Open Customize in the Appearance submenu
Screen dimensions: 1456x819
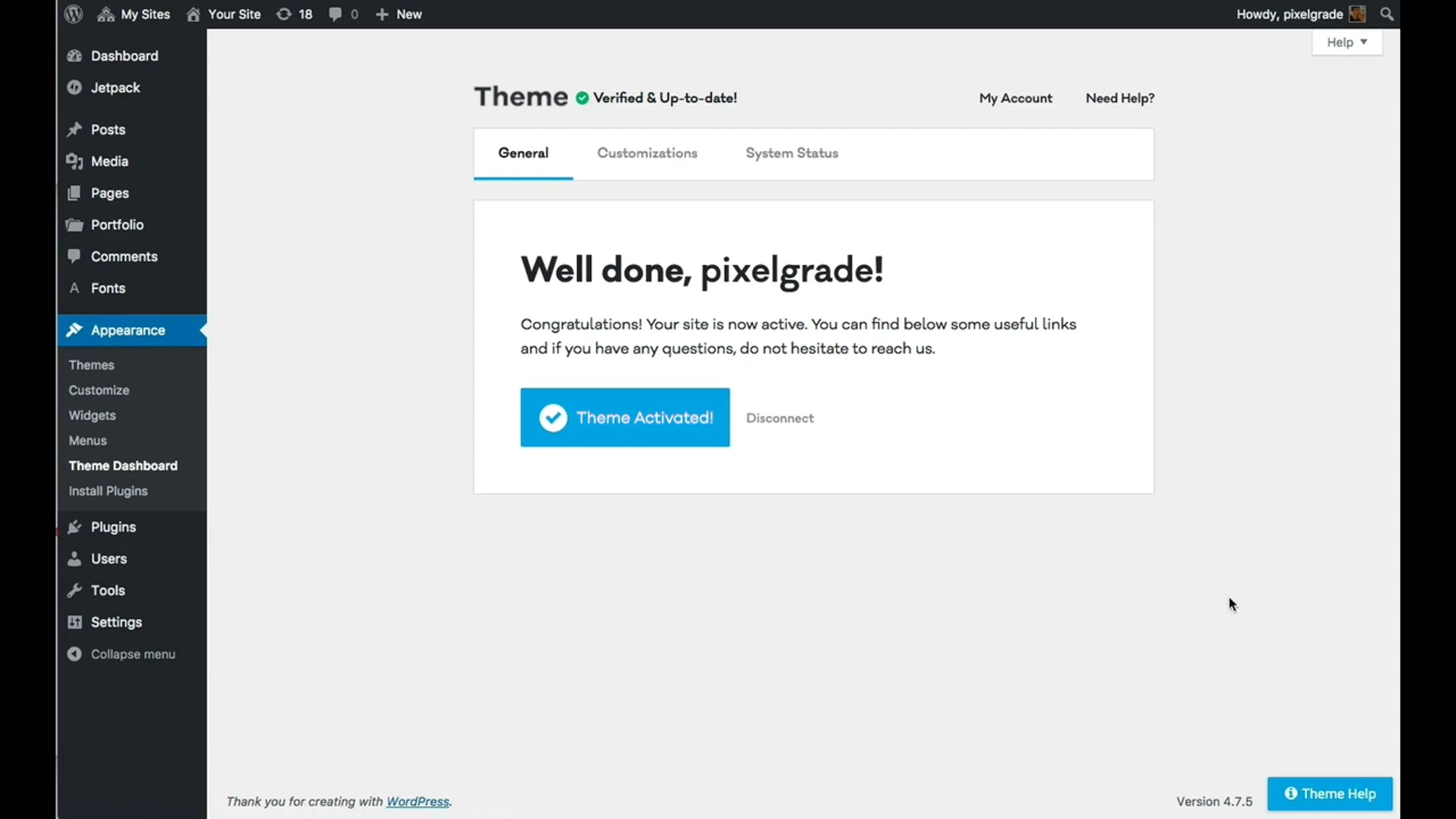pos(99,390)
